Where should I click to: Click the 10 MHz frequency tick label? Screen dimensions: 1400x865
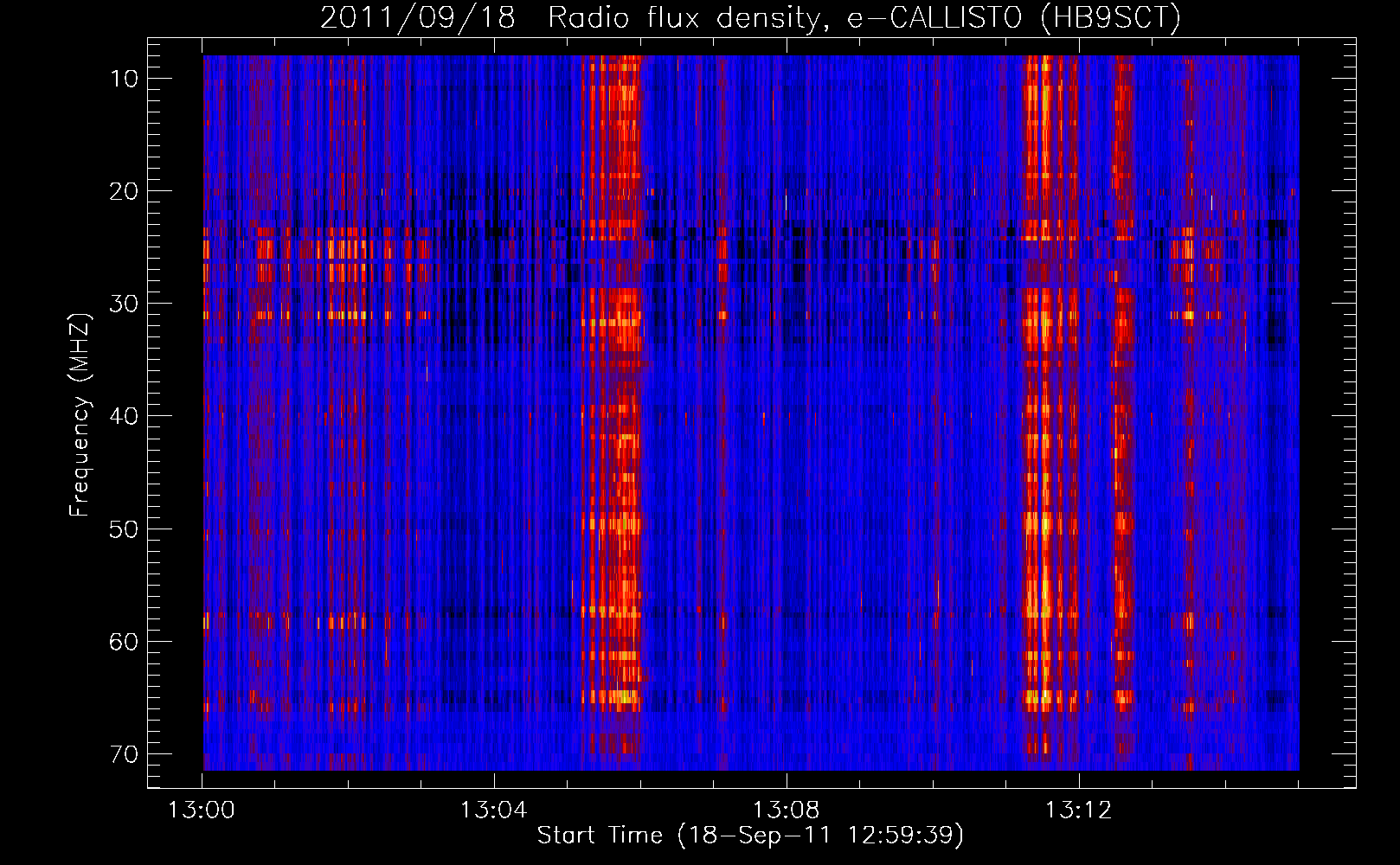pyautogui.click(x=124, y=79)
